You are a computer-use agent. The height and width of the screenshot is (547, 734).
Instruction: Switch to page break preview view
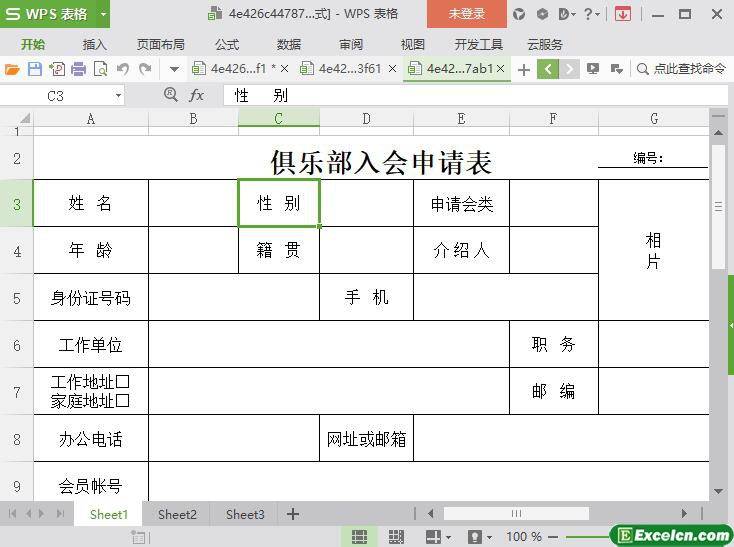point(396,537)
